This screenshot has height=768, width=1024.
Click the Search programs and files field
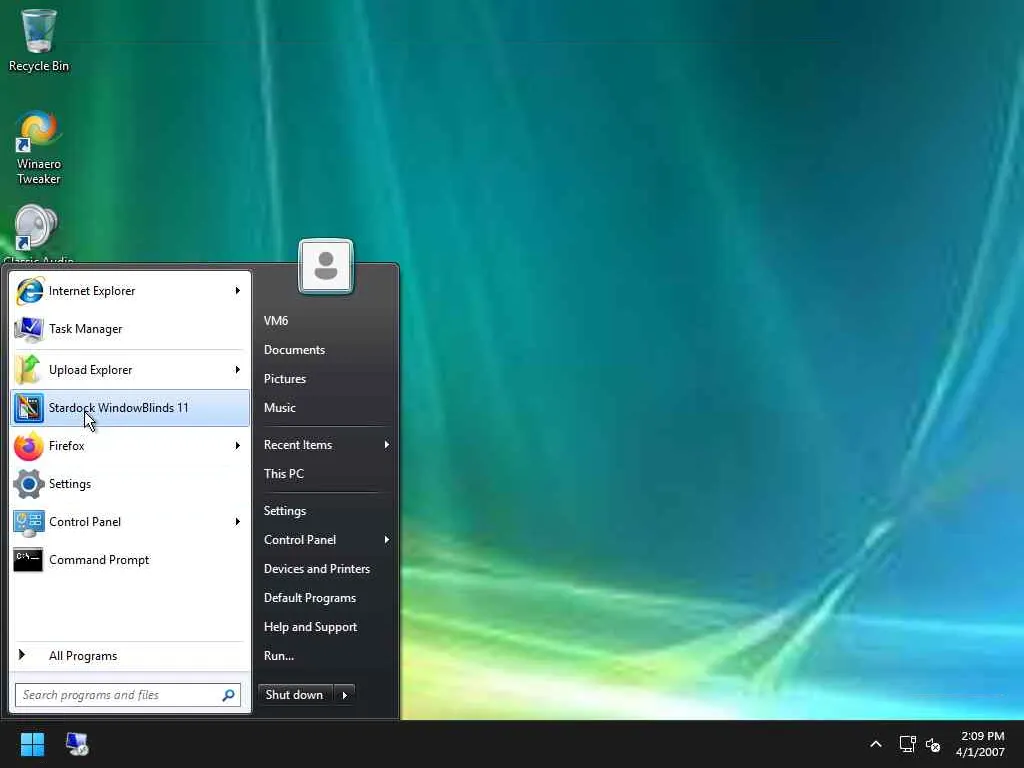128,695
